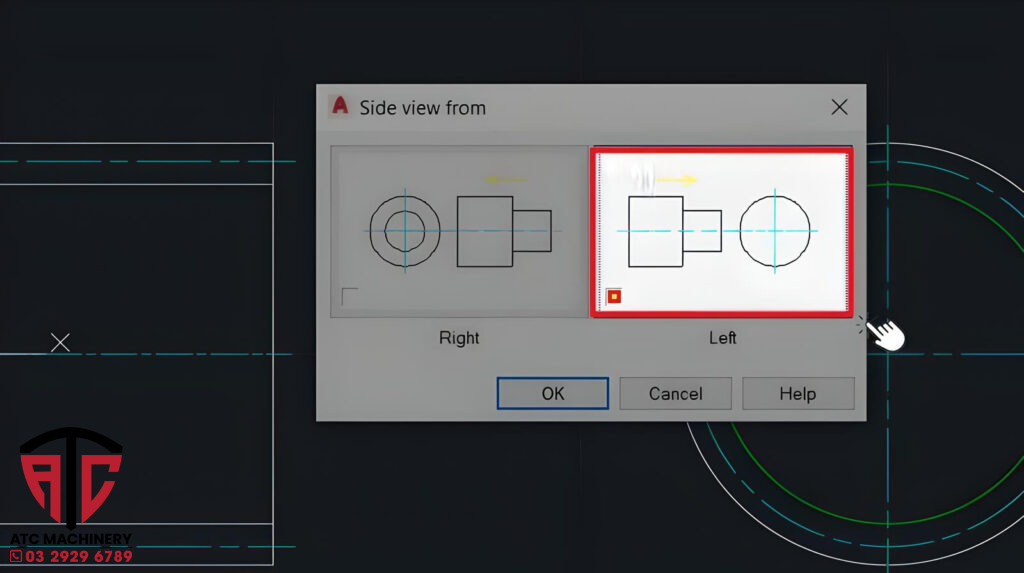This screenshot has width=1024, height=573.
Task: Click the red selection indicator in Left preview
Action: point(614,296)
